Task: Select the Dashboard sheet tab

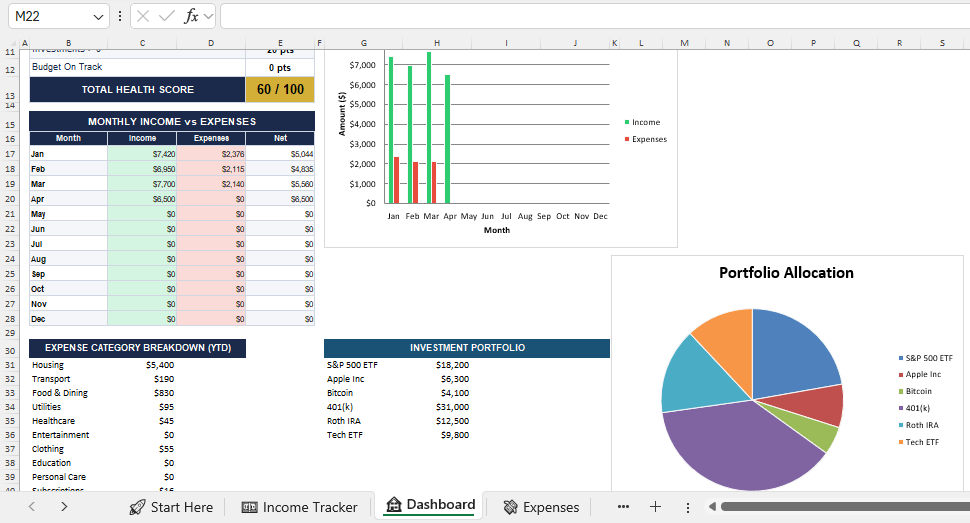Action: coord(431,505)
